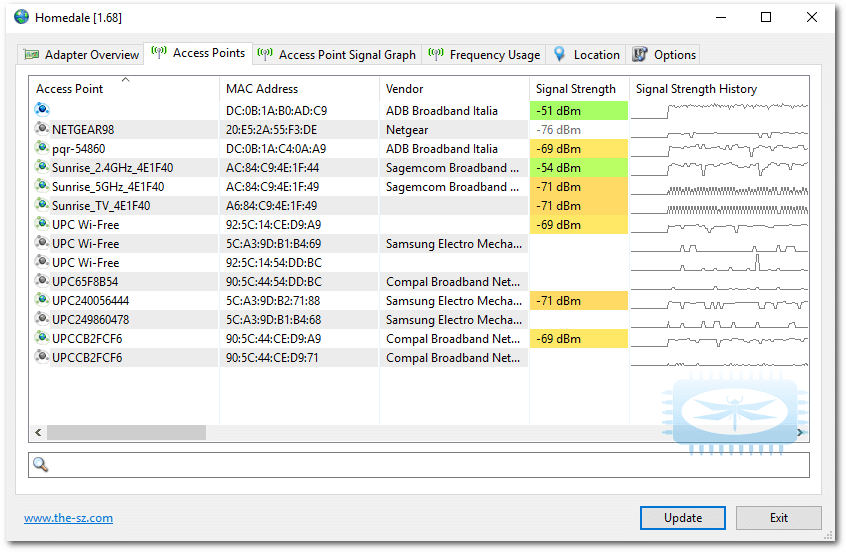Sort by Access Point column header
The width and height of the screenshot is (846, 552).
click(124, 88)
